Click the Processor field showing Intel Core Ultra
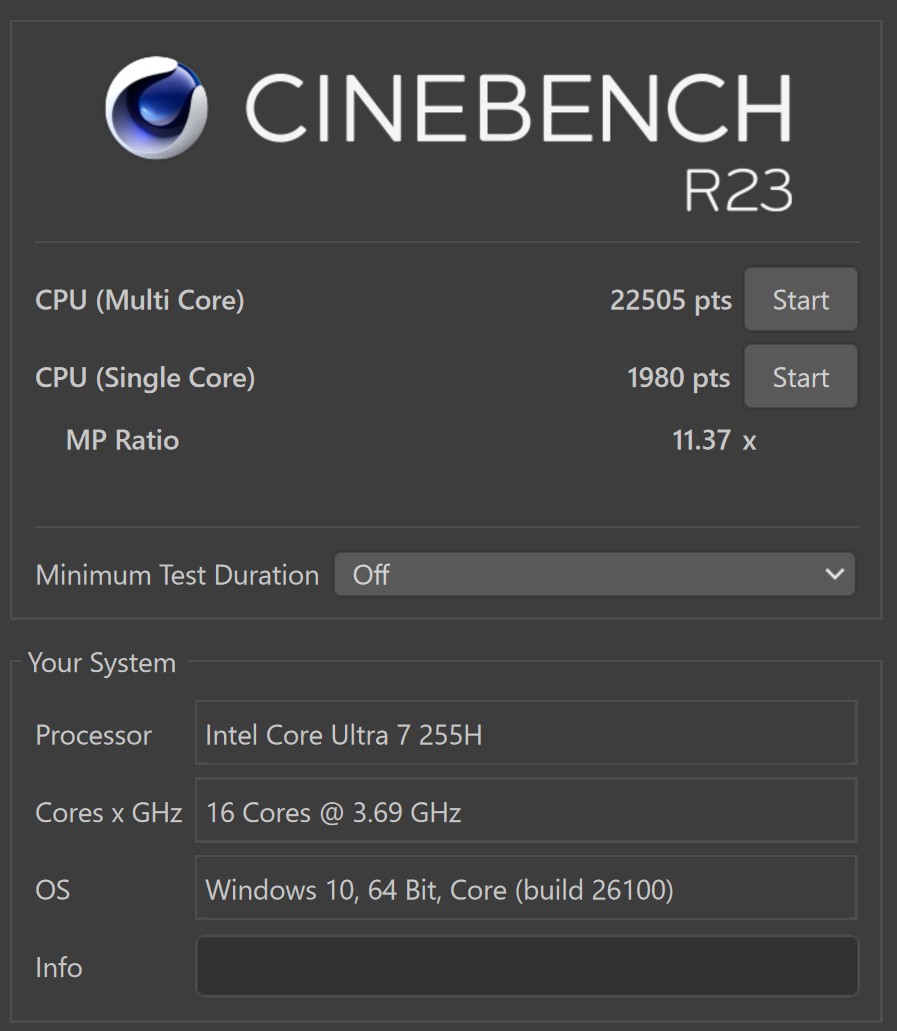897x1031 pixels. (526, 733)
